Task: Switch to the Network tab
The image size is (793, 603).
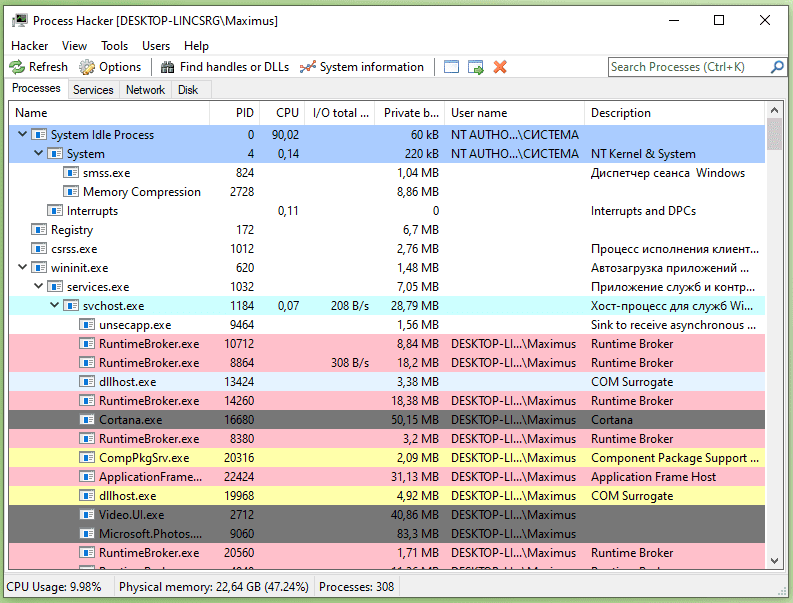Action: coord(145,90)
